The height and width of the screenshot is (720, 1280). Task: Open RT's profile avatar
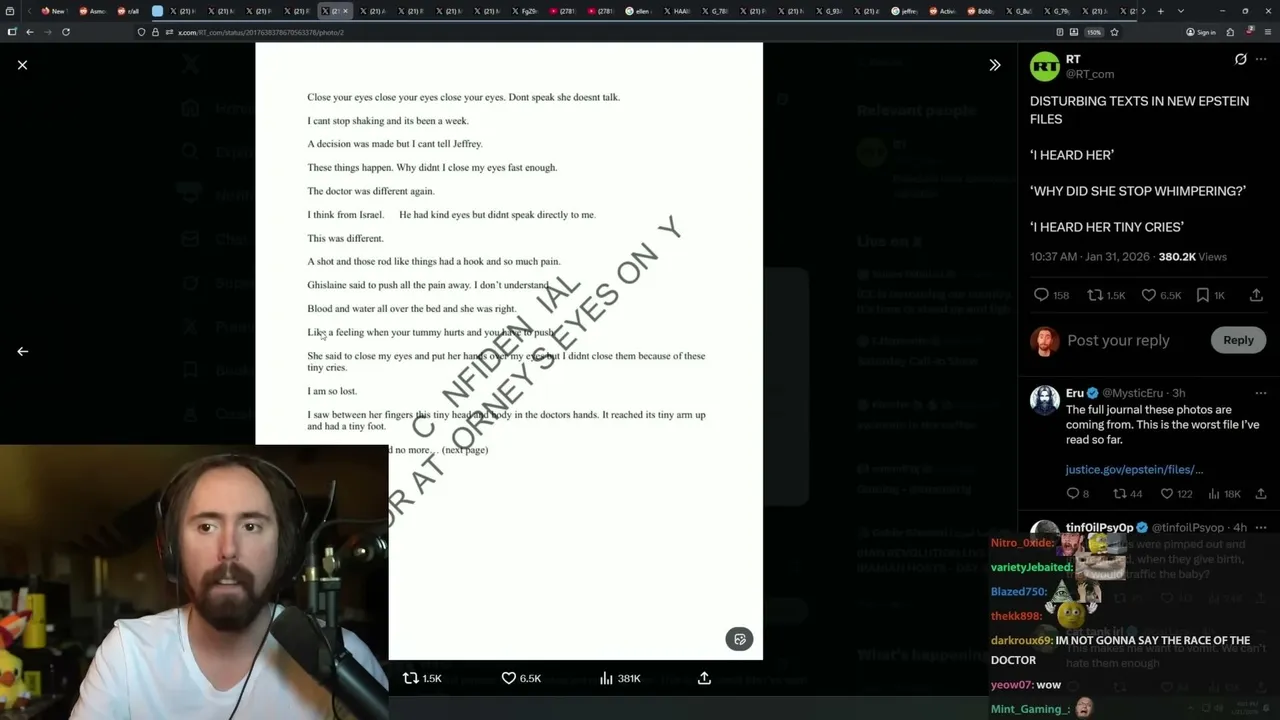(x=1045, y=66)
